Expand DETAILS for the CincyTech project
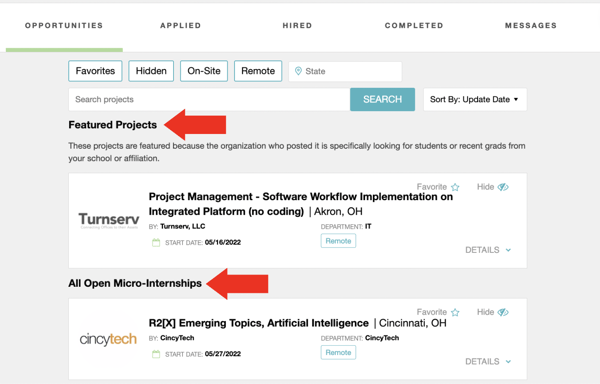Image resolution: width=600 pixels, height=384 pixels. pos(488,362)
